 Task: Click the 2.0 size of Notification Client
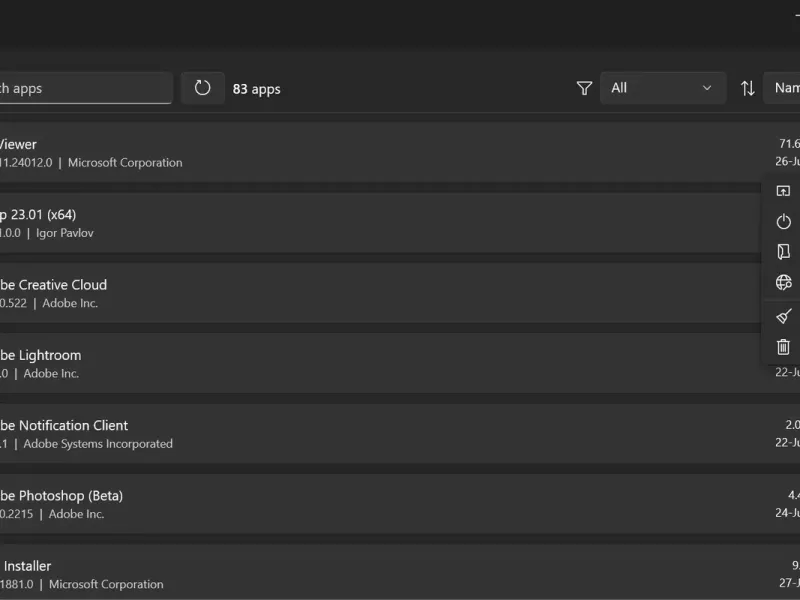tap(792, 425)
